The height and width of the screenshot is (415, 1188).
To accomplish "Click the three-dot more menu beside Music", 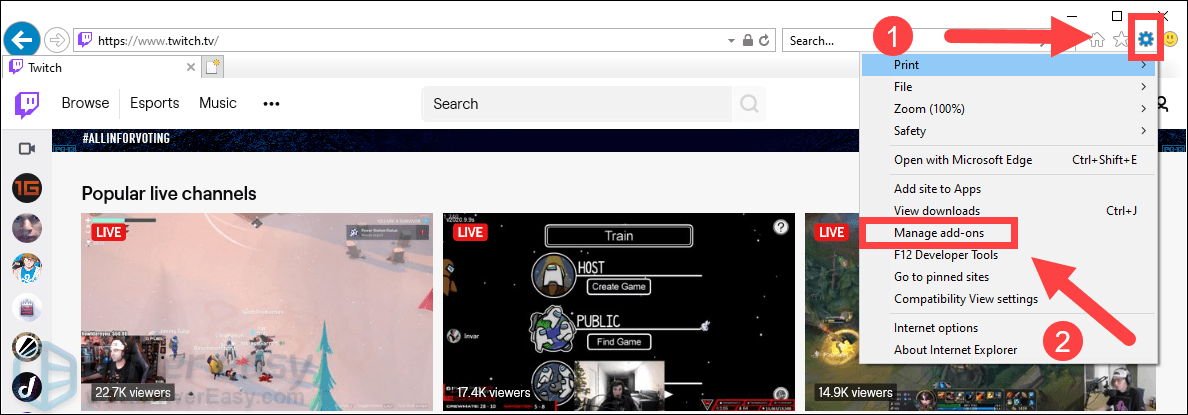I will [271, 103].
